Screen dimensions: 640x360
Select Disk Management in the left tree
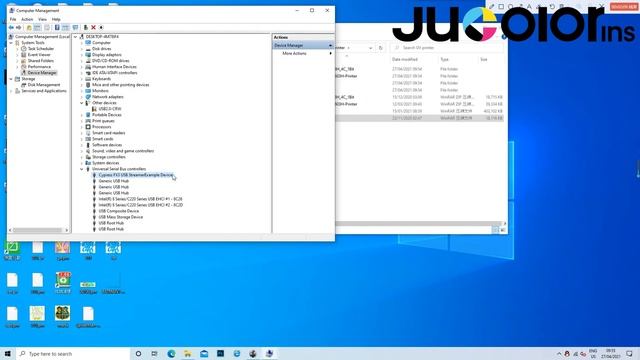pyautogui.click(x=44, y=85)
